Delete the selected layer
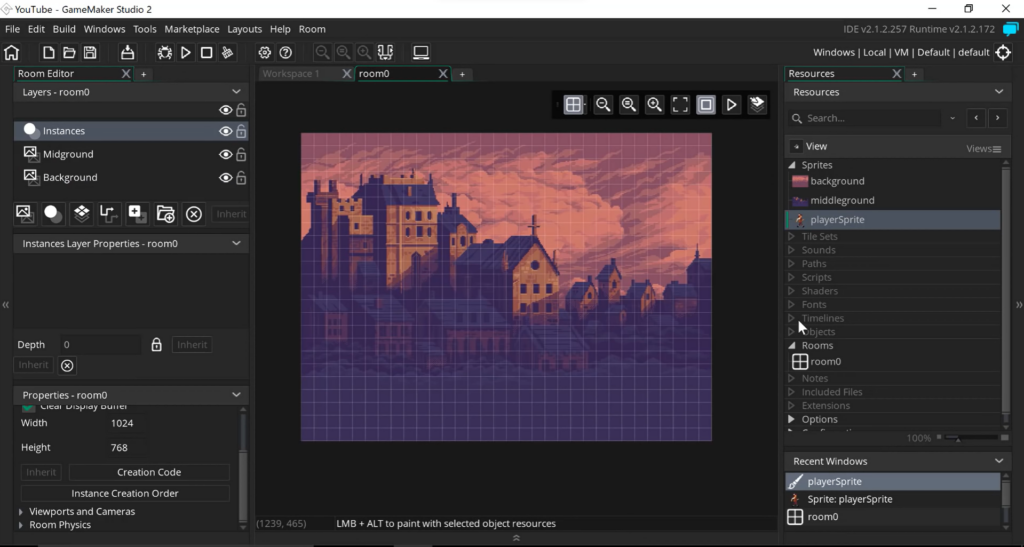The image size is (1024, 547). [x=194, y=214]
